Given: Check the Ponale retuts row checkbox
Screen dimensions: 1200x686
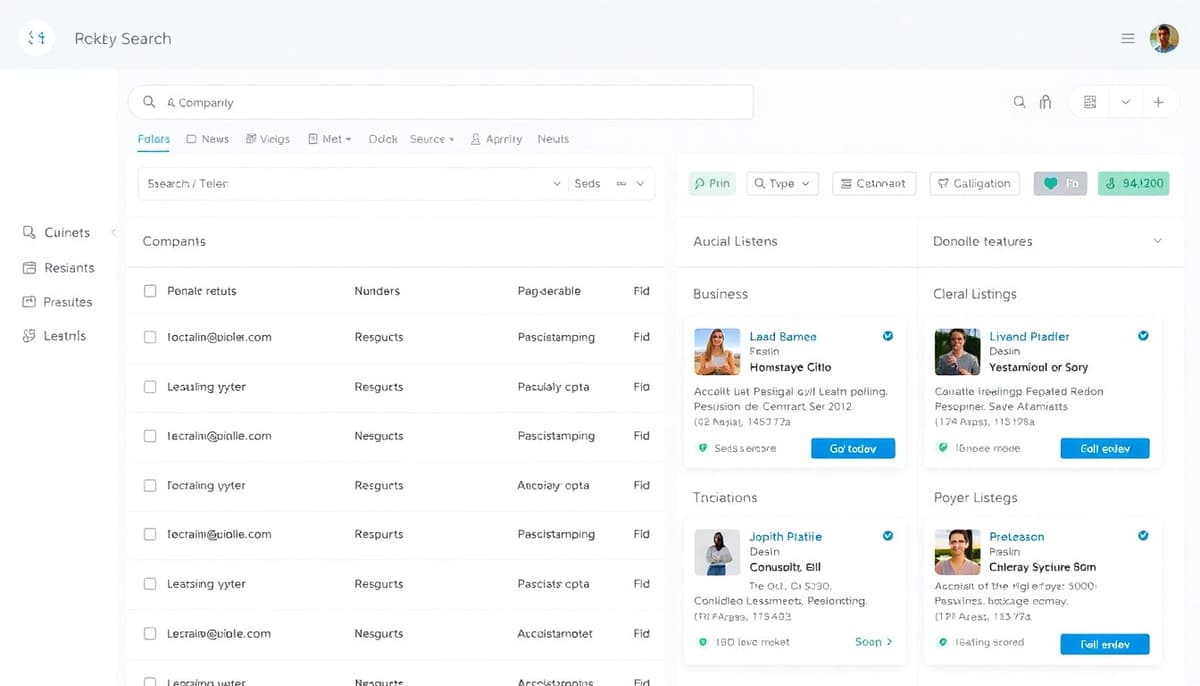Looking at the screenshot, I should point(150,290).
